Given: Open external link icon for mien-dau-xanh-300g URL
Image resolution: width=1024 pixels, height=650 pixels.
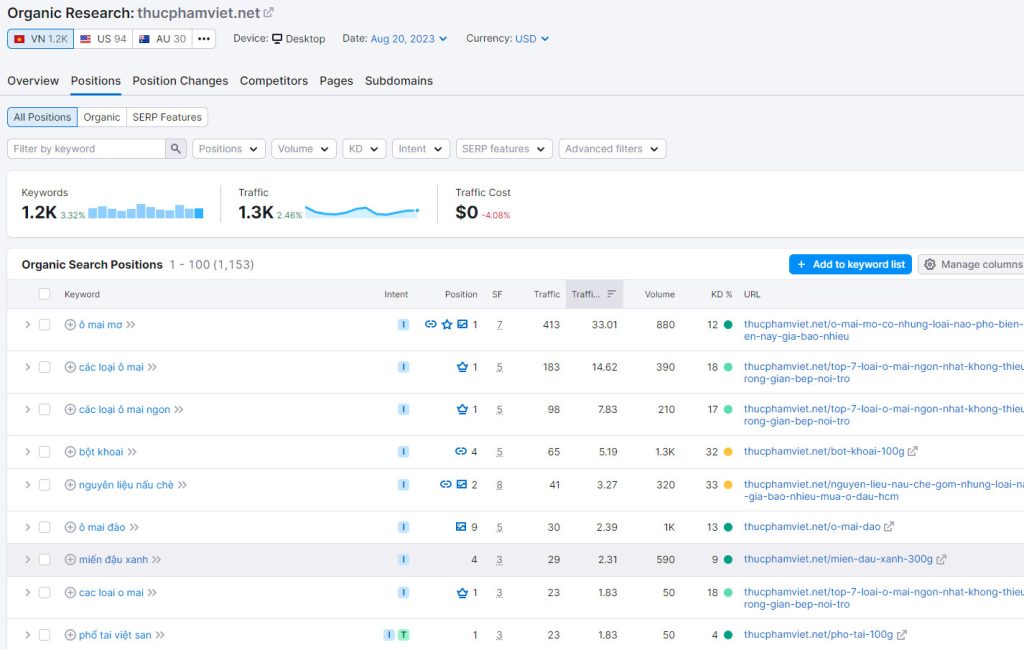Looking at the screenshot, I should click(x=941, y=560).
